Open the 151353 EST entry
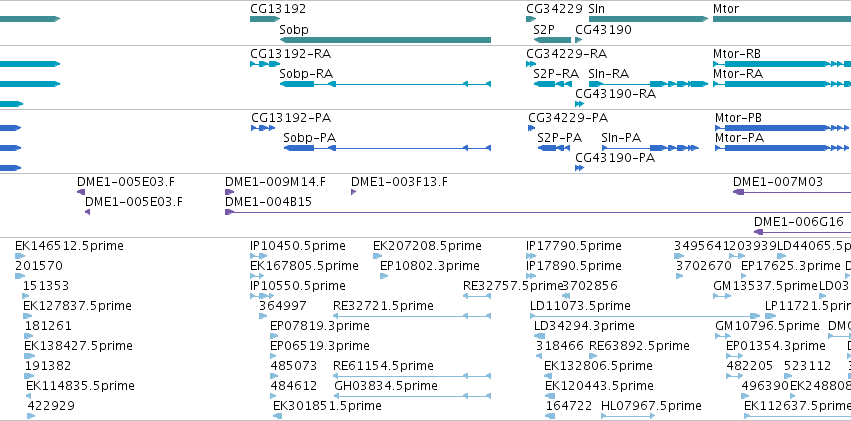This screenshot has height=421, width=851. (26, 296)
